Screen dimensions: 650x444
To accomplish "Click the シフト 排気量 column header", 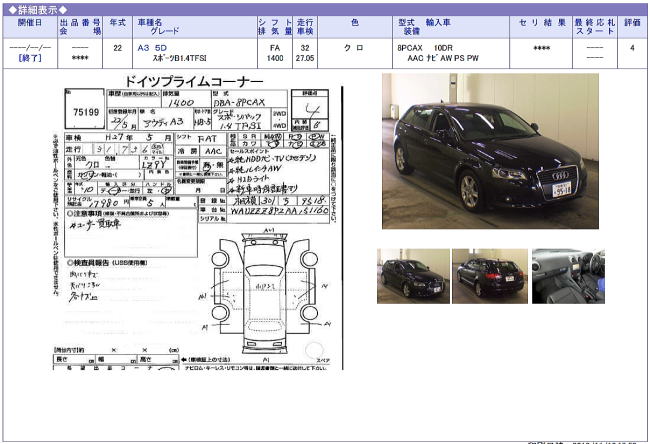I will (275, 27).
